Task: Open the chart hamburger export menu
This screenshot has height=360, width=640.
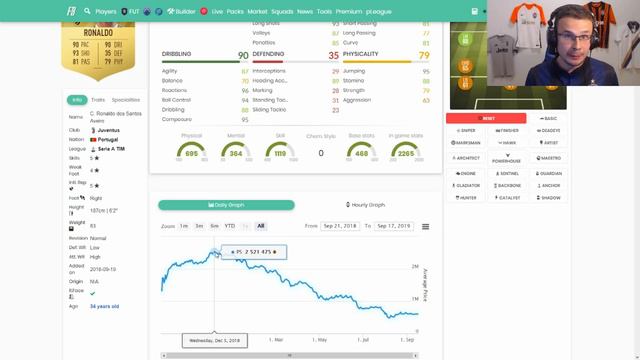Action: coord(425,226)
